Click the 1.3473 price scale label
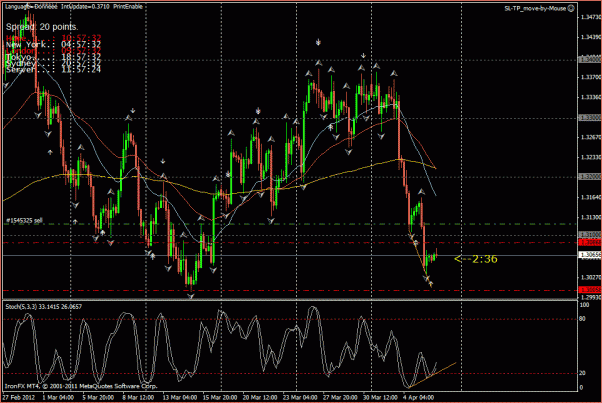 pos(591,17)
